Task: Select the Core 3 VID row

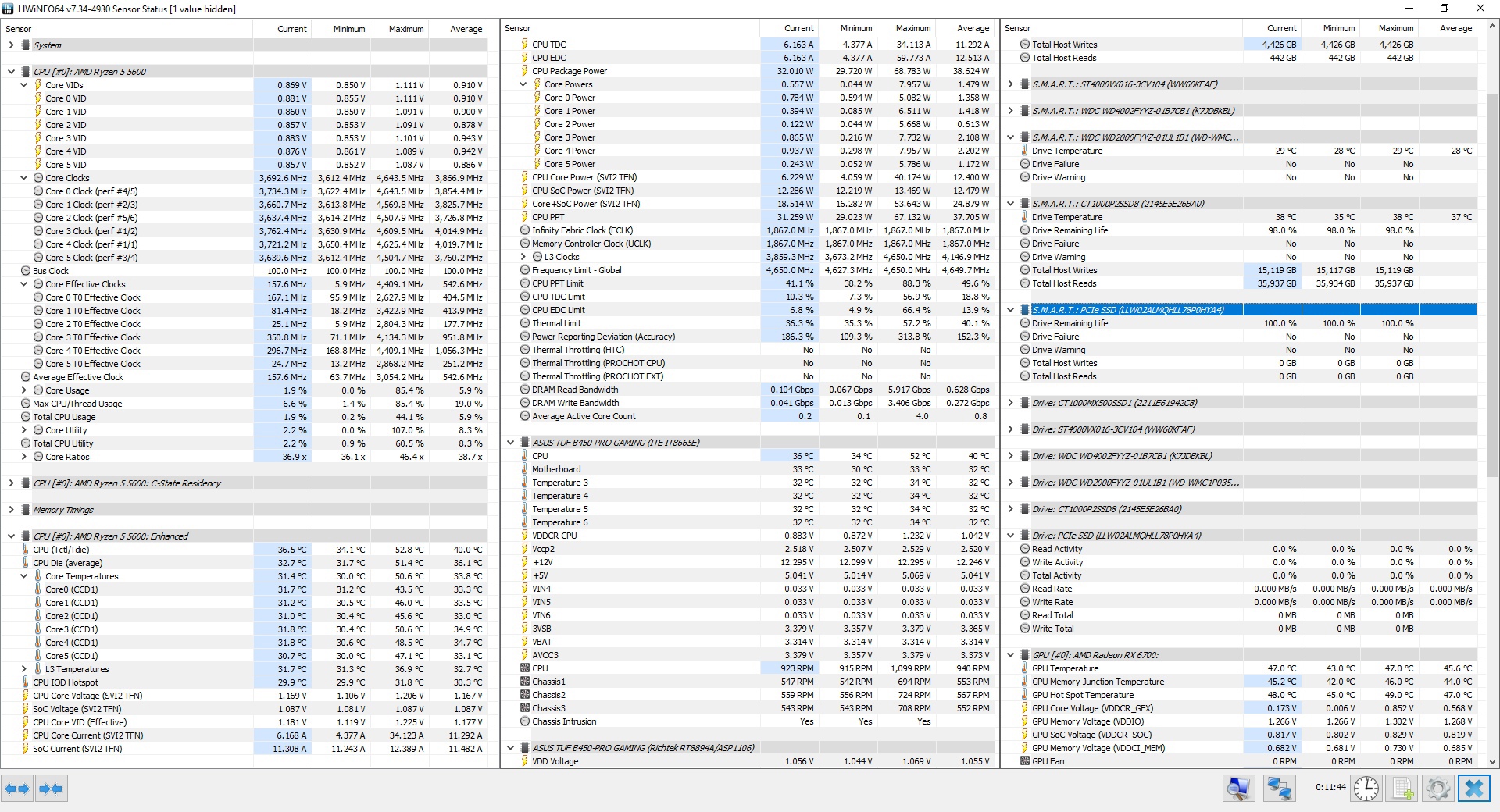Action: tap(245, 138)
